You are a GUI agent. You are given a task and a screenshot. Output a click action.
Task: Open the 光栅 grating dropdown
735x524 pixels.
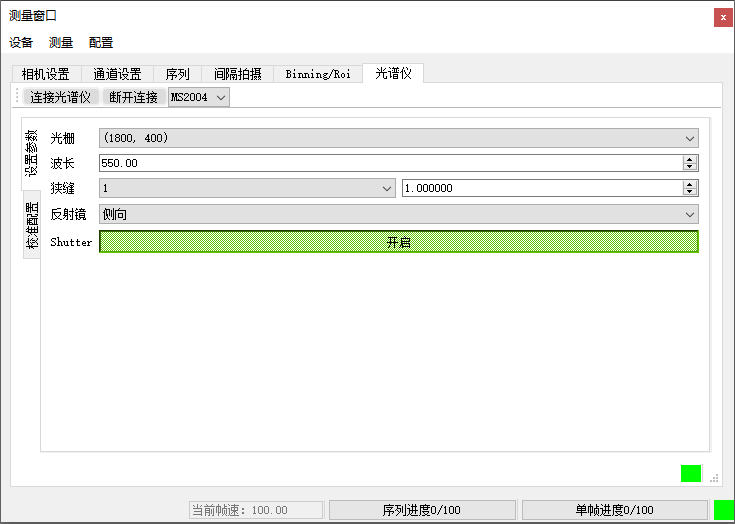398,138
